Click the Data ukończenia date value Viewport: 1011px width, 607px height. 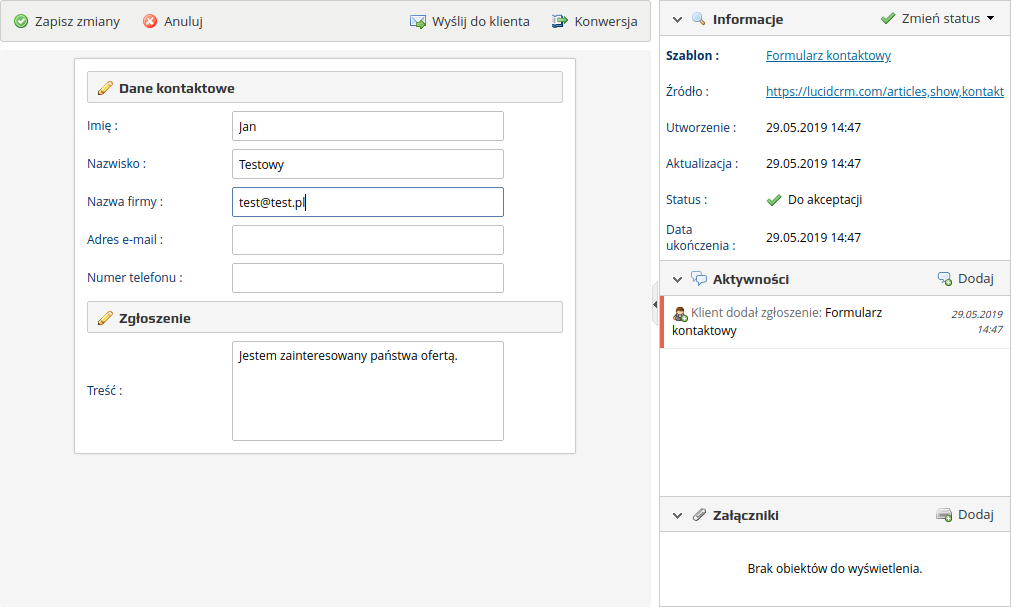point(814,238)
